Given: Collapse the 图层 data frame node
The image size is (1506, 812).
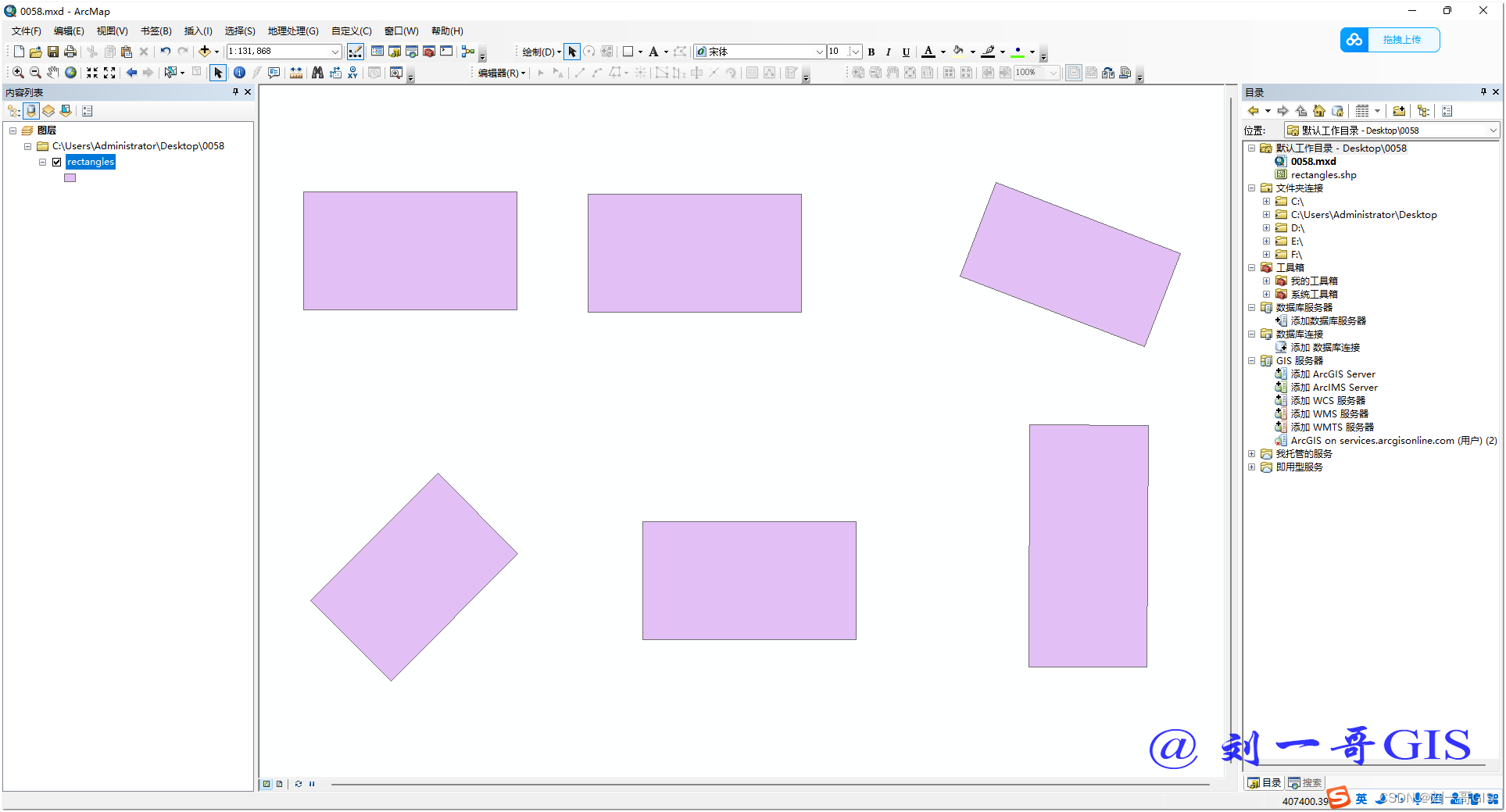Looking at the screenshot, I should coord(13,131).
